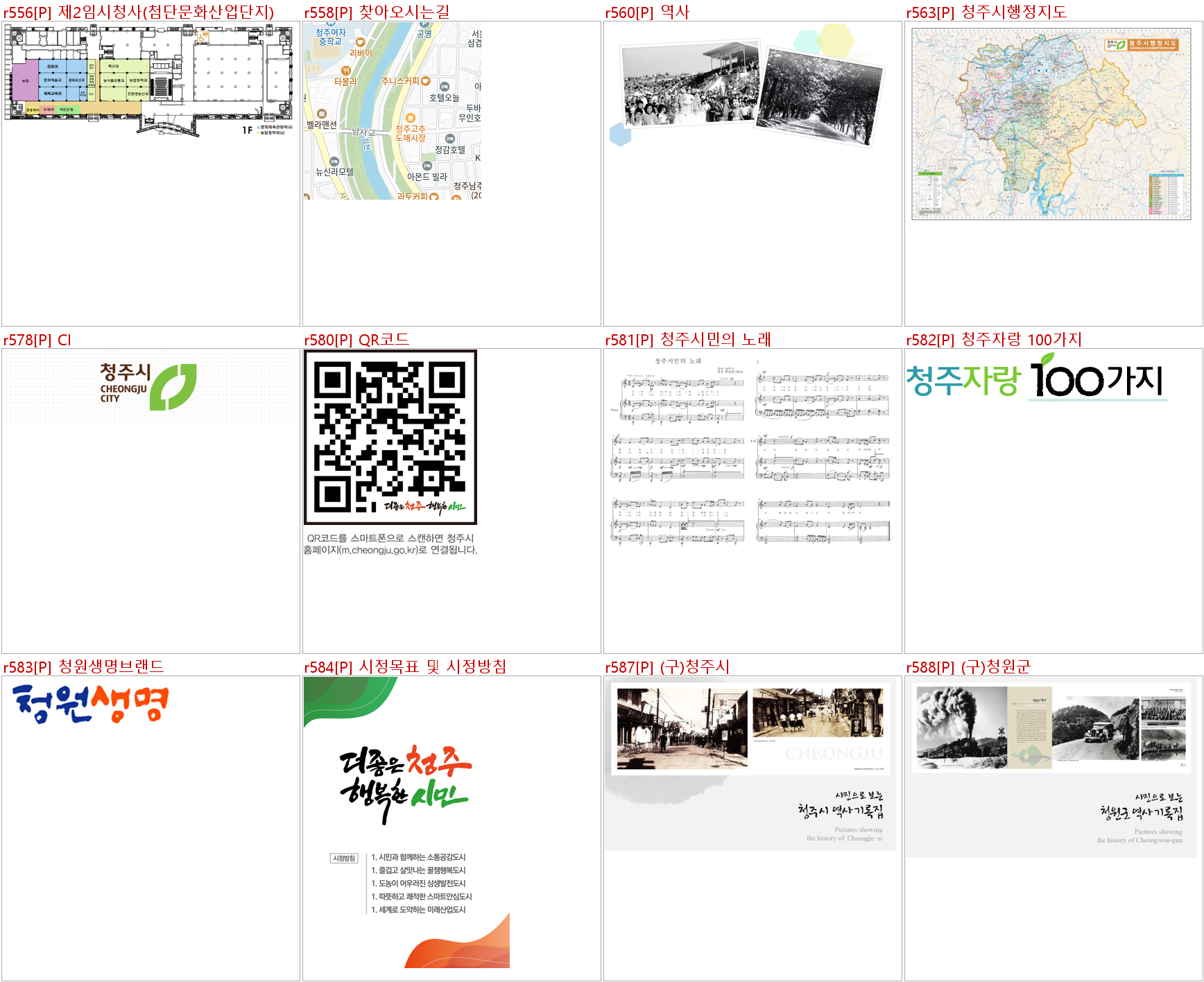Click the label 'r583[P] 청원생명브랜드'
Screen dimensions: 1204x982
pyautogui.click(x=83, y=667)
